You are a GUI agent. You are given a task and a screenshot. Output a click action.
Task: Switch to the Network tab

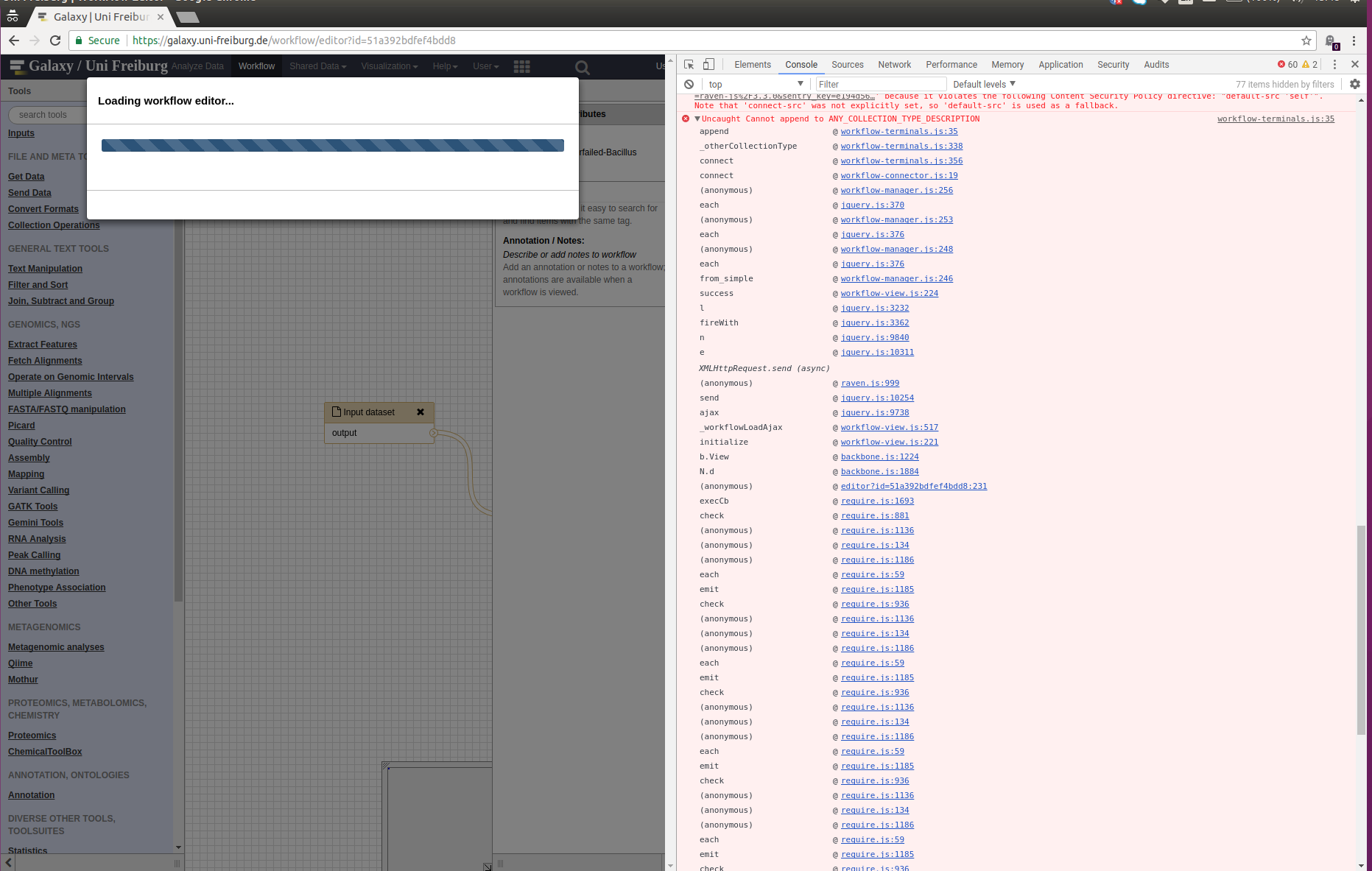pos(895,65)
